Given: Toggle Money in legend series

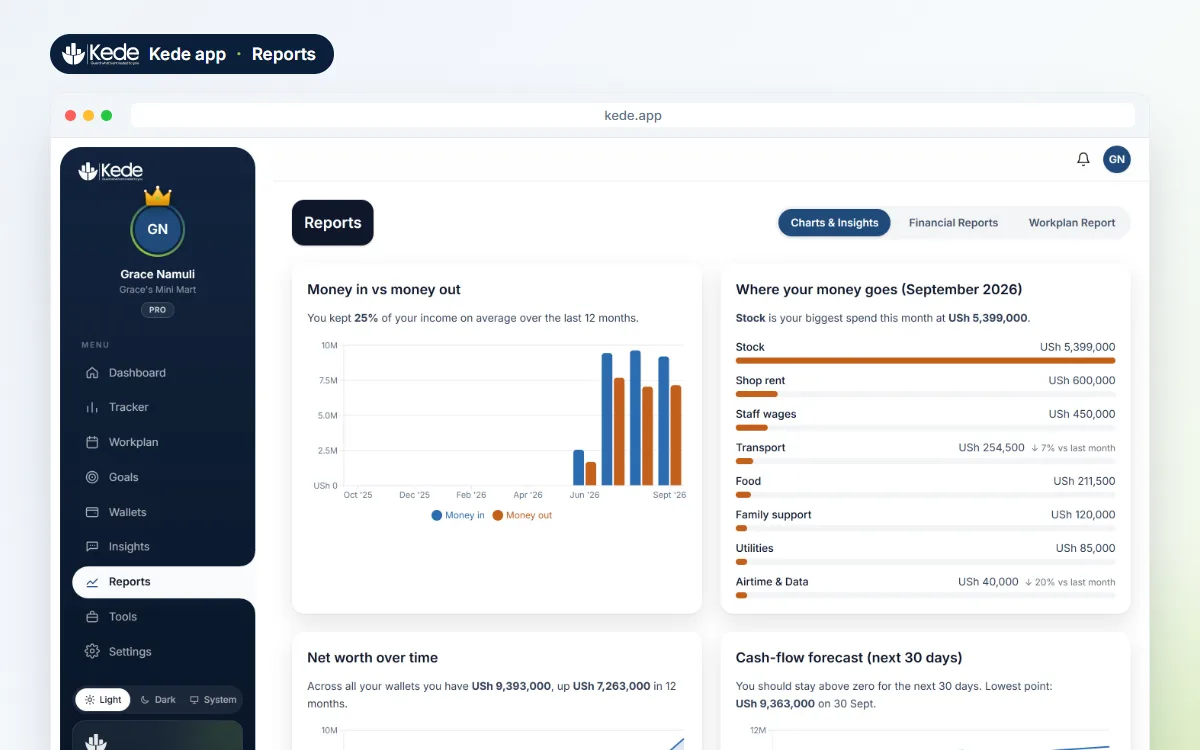Looking at the screenshot, I should click(x=458, y=515).
